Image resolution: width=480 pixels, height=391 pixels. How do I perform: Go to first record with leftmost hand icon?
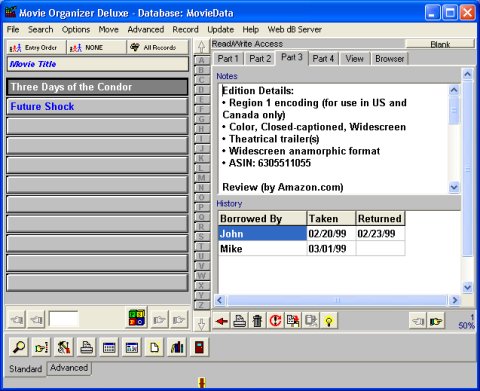17,320
